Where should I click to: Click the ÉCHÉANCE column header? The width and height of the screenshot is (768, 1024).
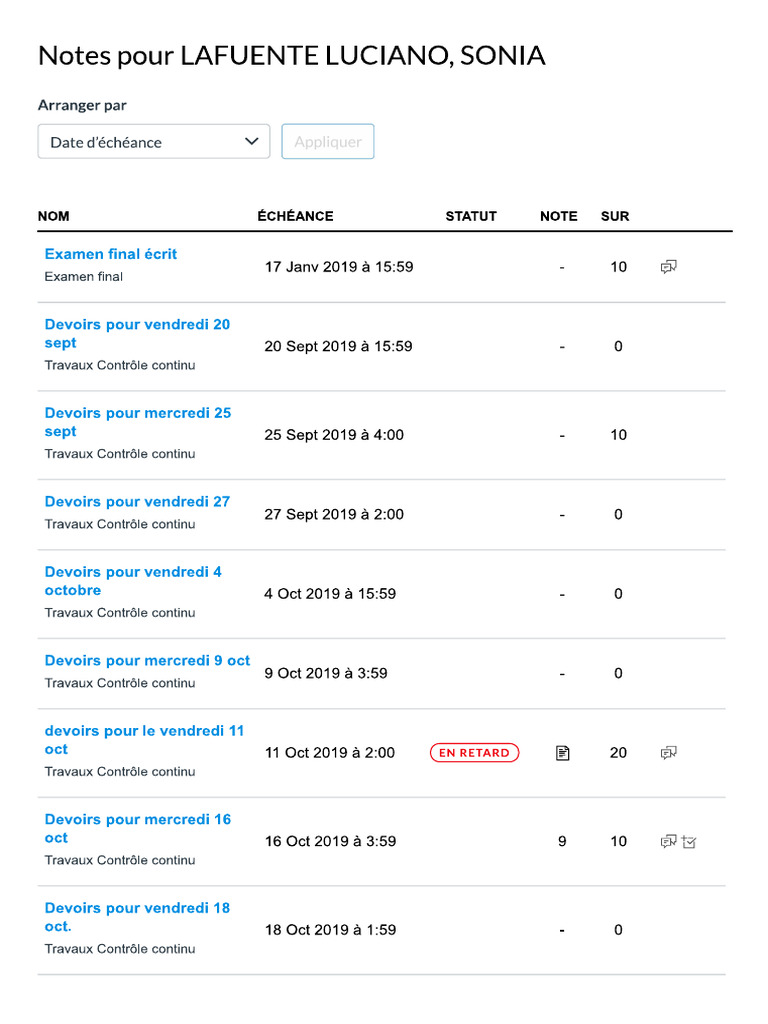tap(295, 216)
